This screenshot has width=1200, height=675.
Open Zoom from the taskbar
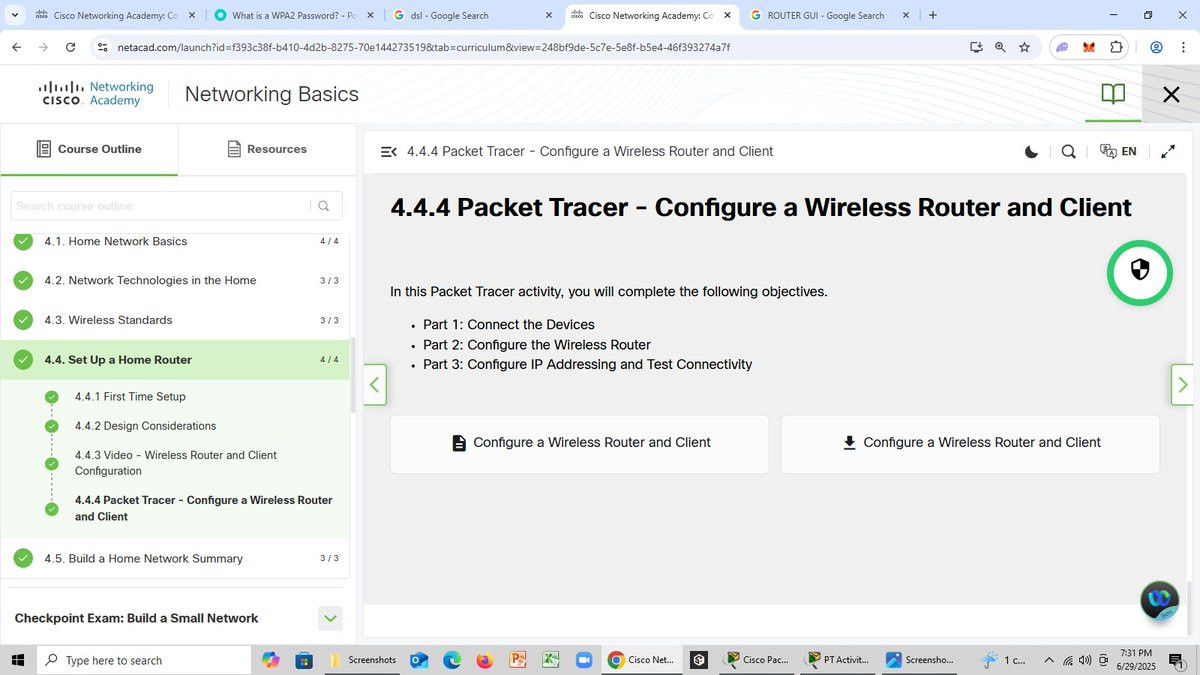pyautogui.click(x=583, y=660)
